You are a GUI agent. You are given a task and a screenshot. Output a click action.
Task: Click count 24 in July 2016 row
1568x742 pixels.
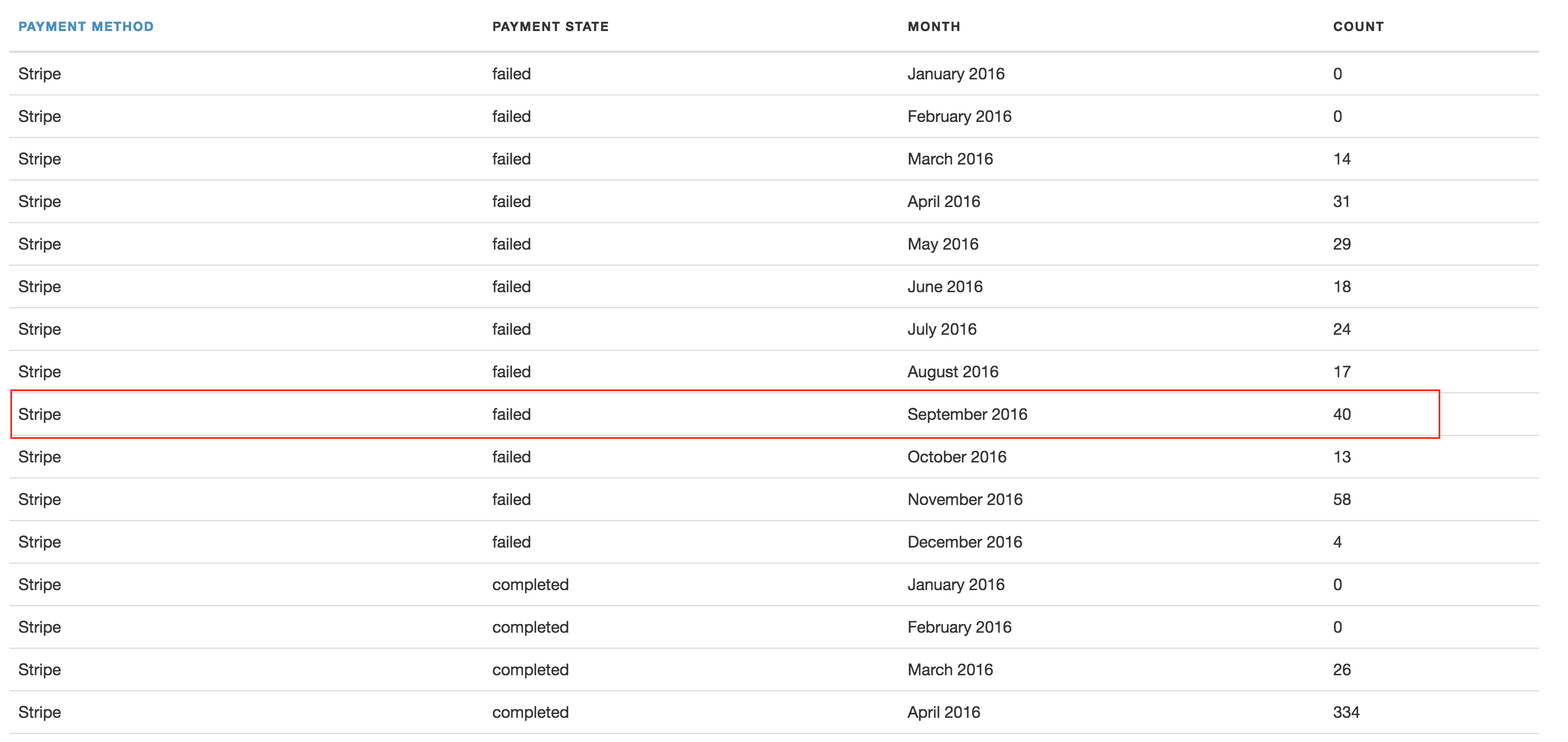[1341, 330]
